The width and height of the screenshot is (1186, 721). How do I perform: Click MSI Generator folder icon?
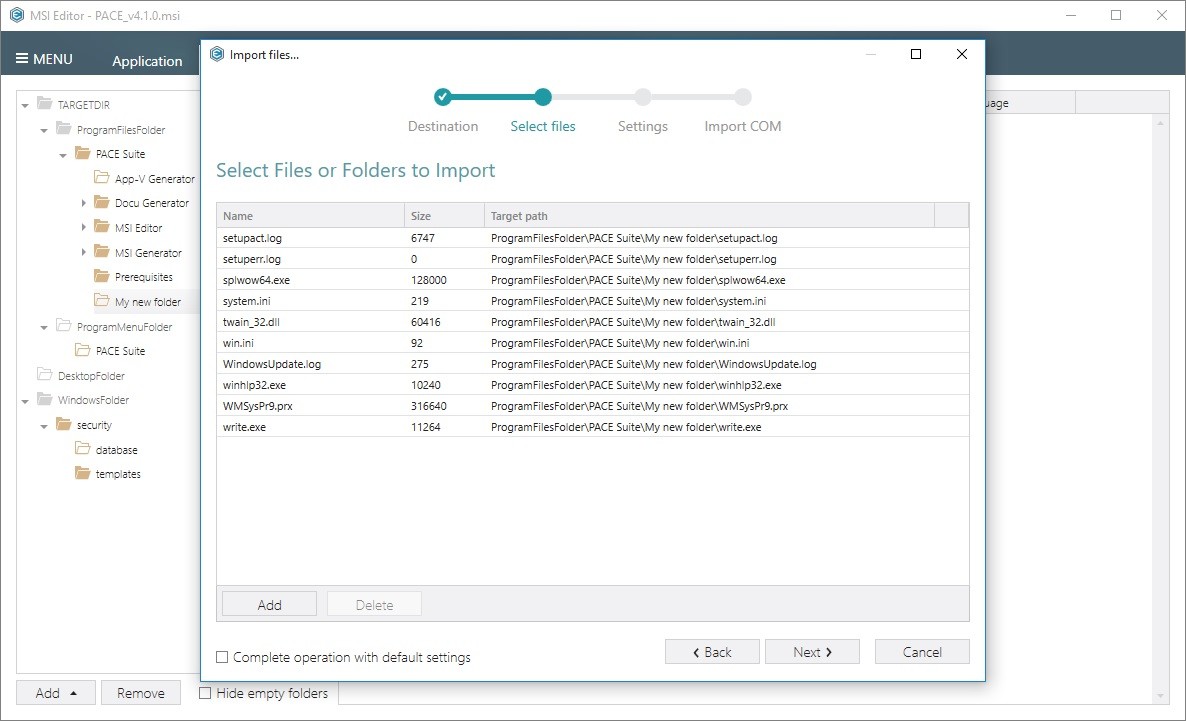click(x=101, y=252)
